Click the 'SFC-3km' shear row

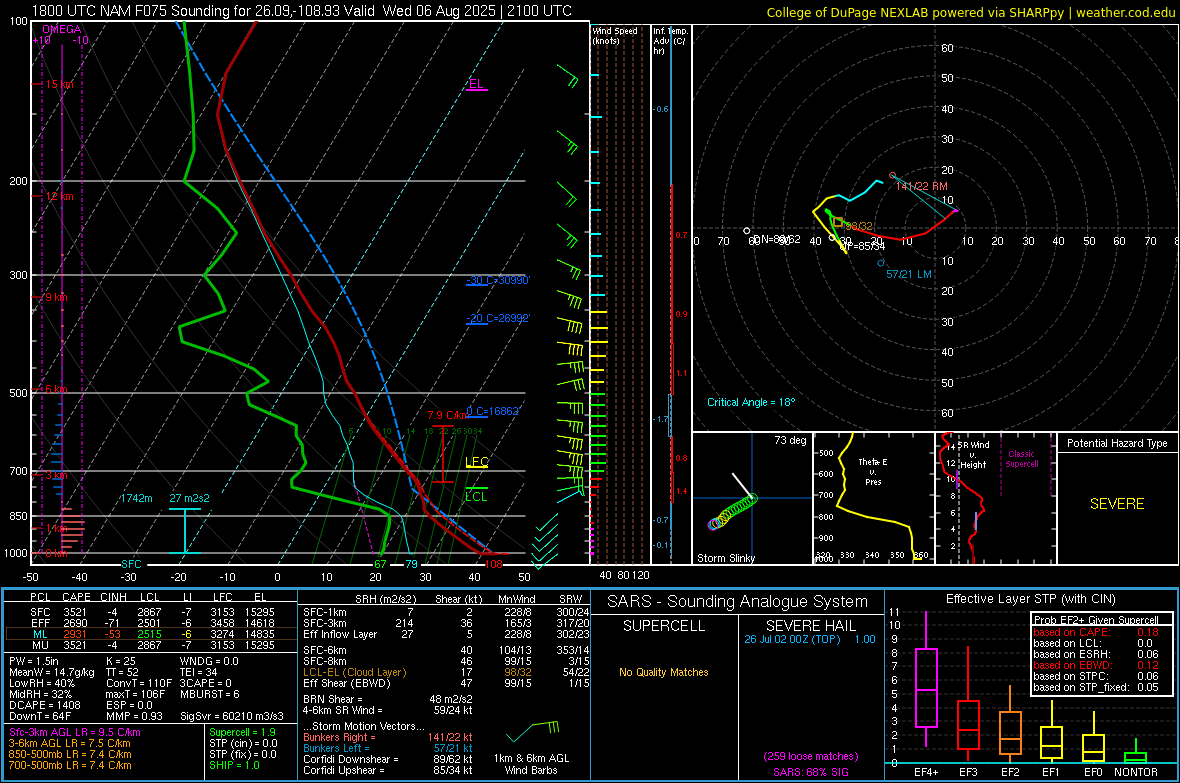click(446, 623)
